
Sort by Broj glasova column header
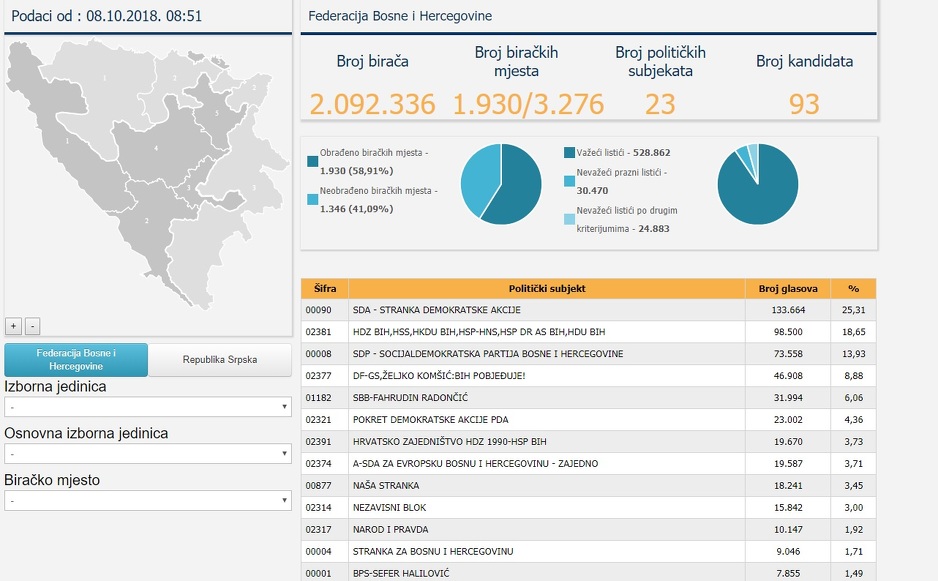(788, 289)
